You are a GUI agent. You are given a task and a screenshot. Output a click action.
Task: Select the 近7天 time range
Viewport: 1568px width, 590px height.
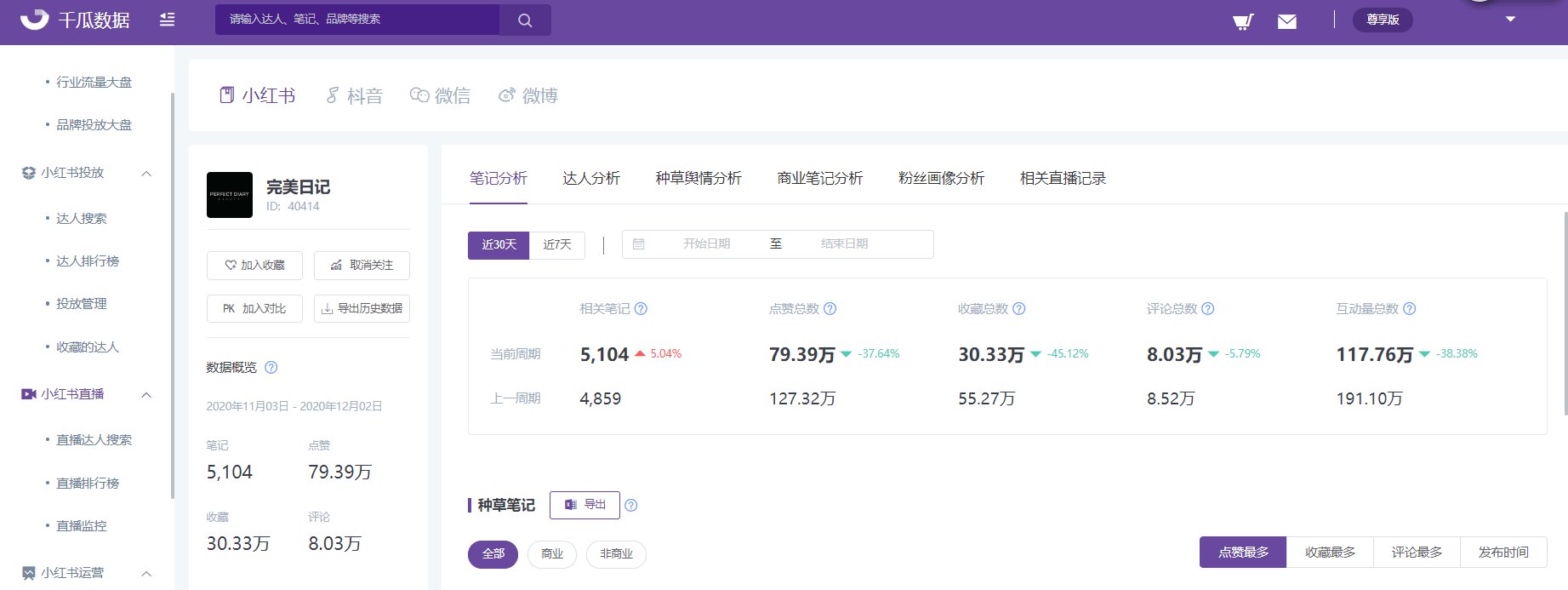[557, 245]
